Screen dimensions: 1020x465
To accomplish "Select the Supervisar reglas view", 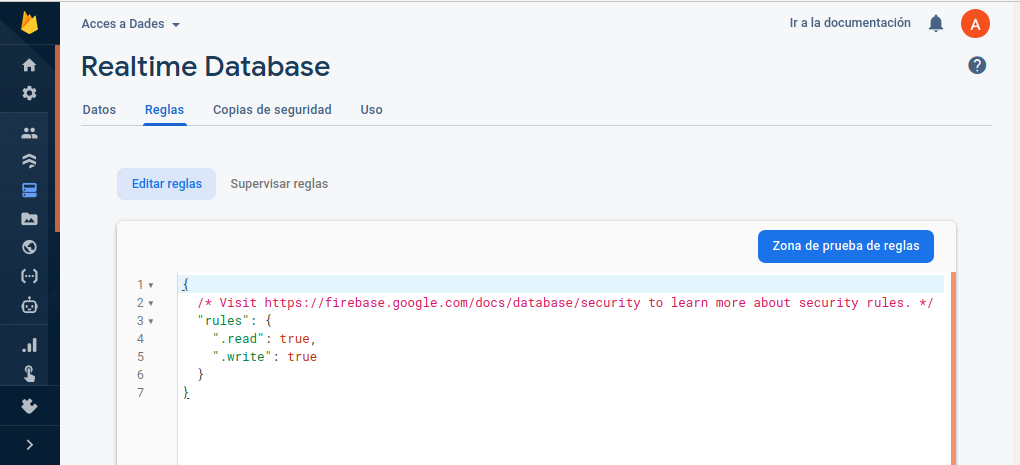I will (x=279, y=184).
